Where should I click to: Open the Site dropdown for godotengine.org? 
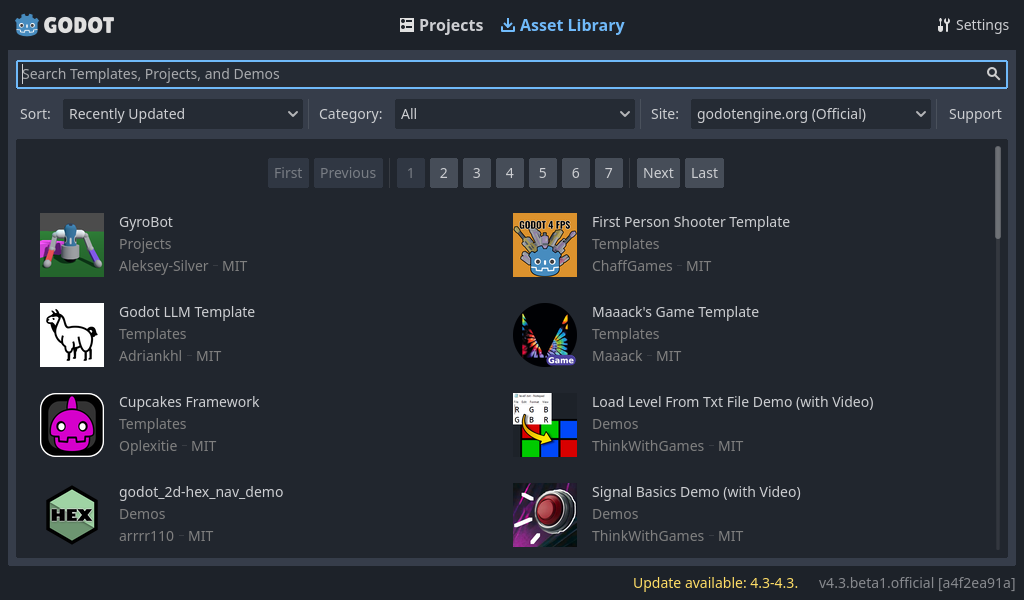tap(810, 113)
